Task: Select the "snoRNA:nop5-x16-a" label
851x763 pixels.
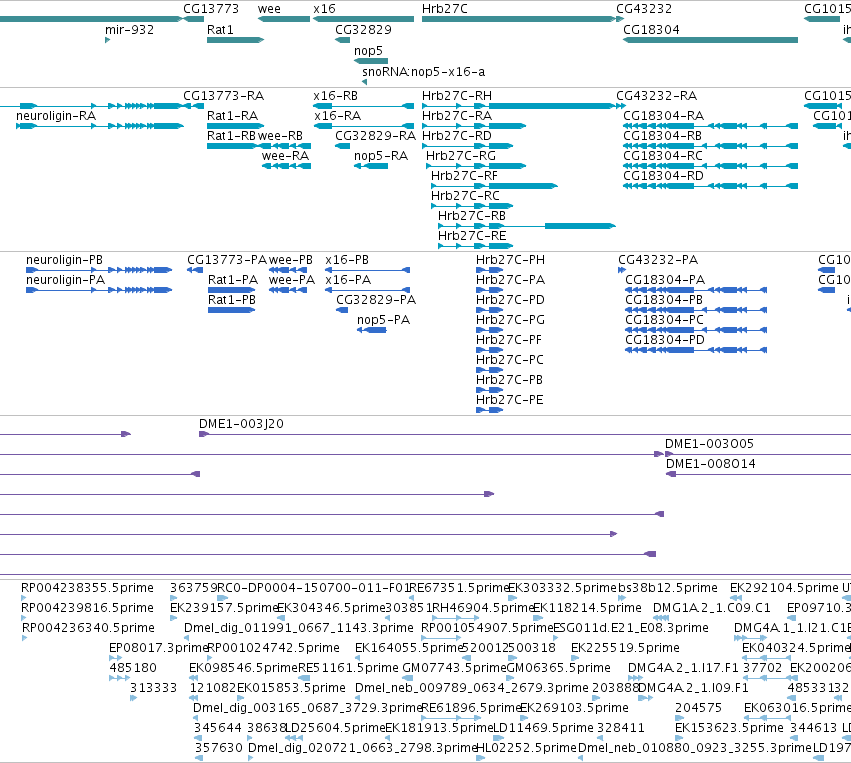Action: [423, 72]
